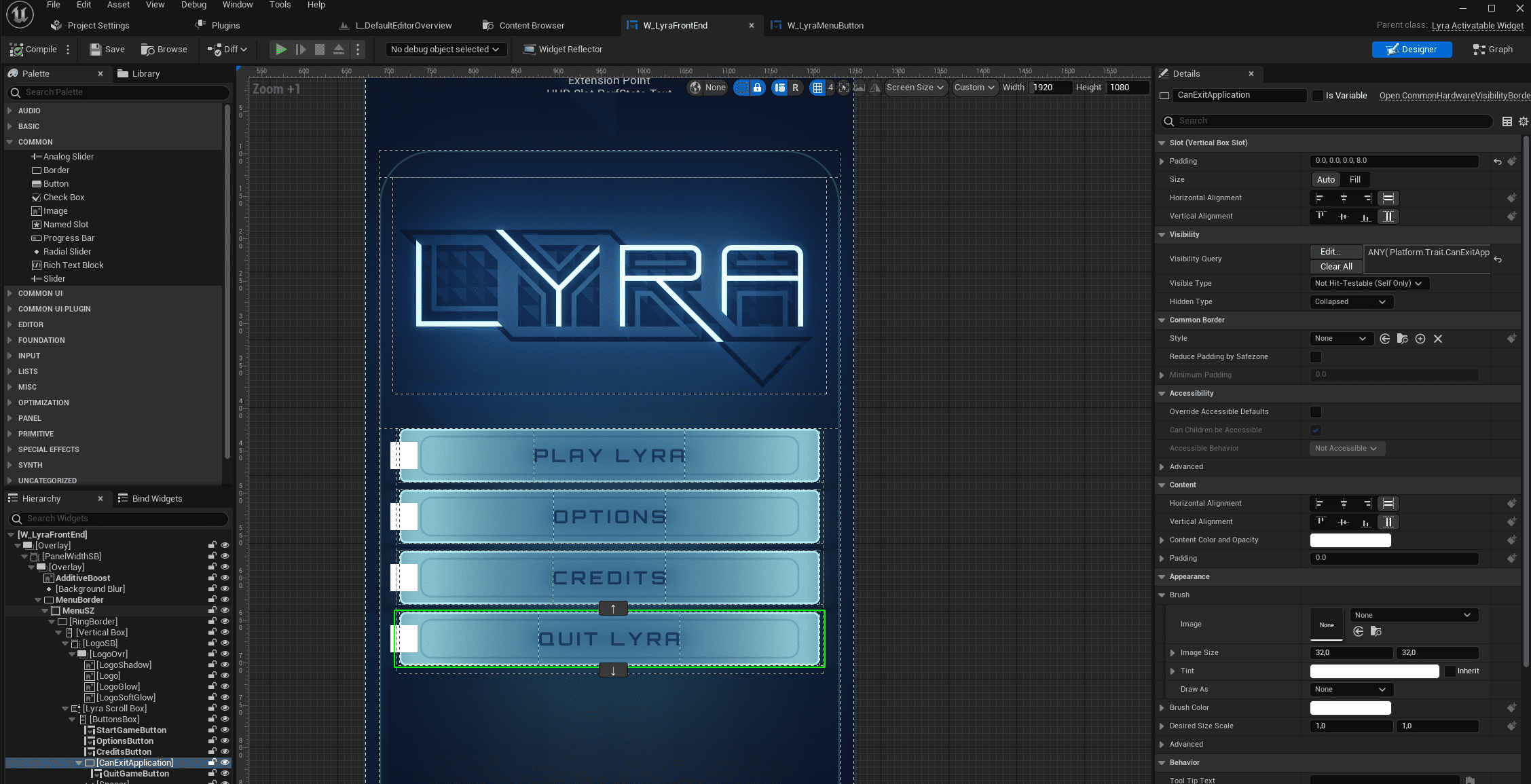Open the Widget Reflector tool

[x=563, y=50]
